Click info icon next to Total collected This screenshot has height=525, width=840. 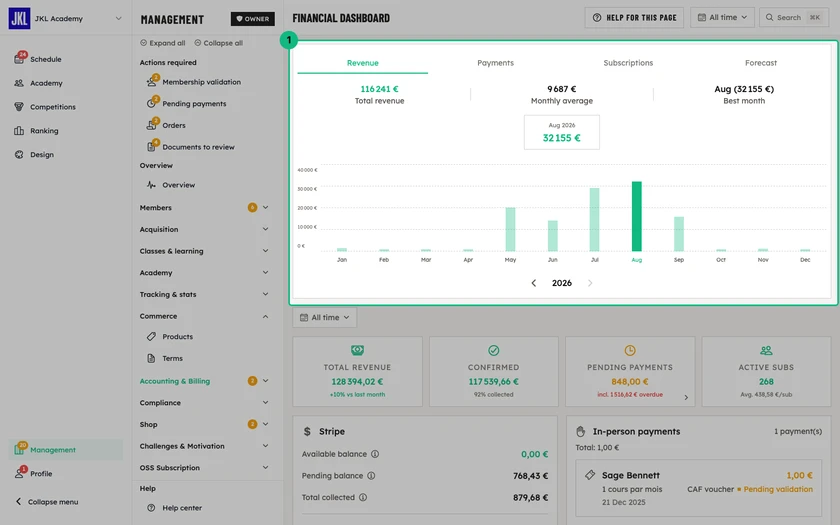[363, 497]
